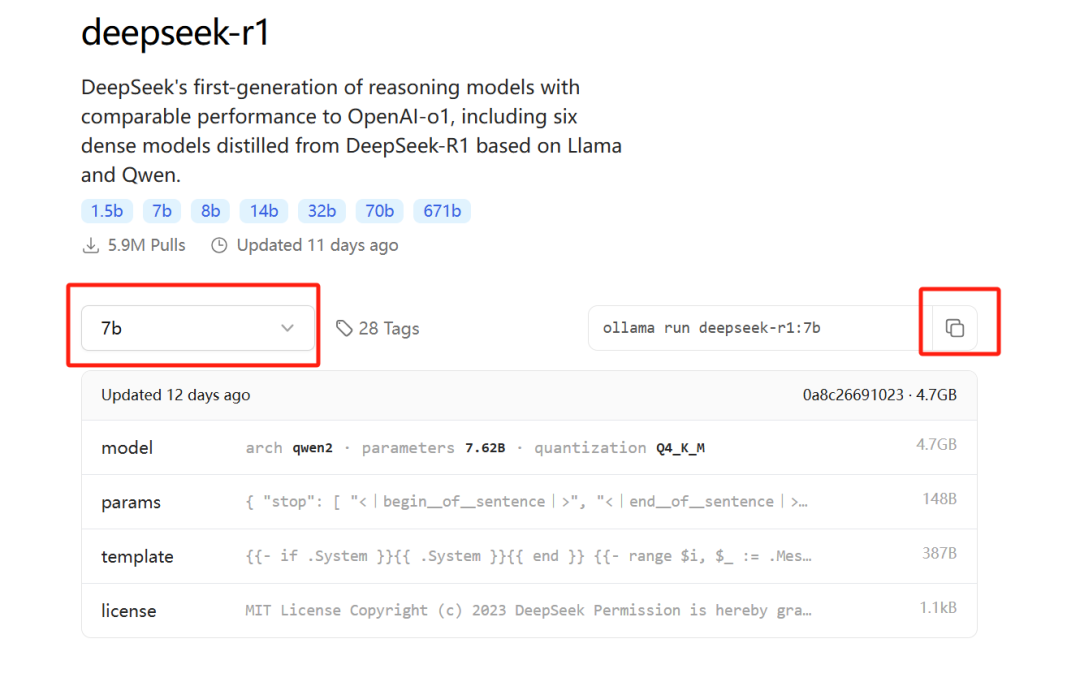Click the tag icon beside 28 Tags
This screenshot has width=1080, height=682.
click(x=344, y=328)
